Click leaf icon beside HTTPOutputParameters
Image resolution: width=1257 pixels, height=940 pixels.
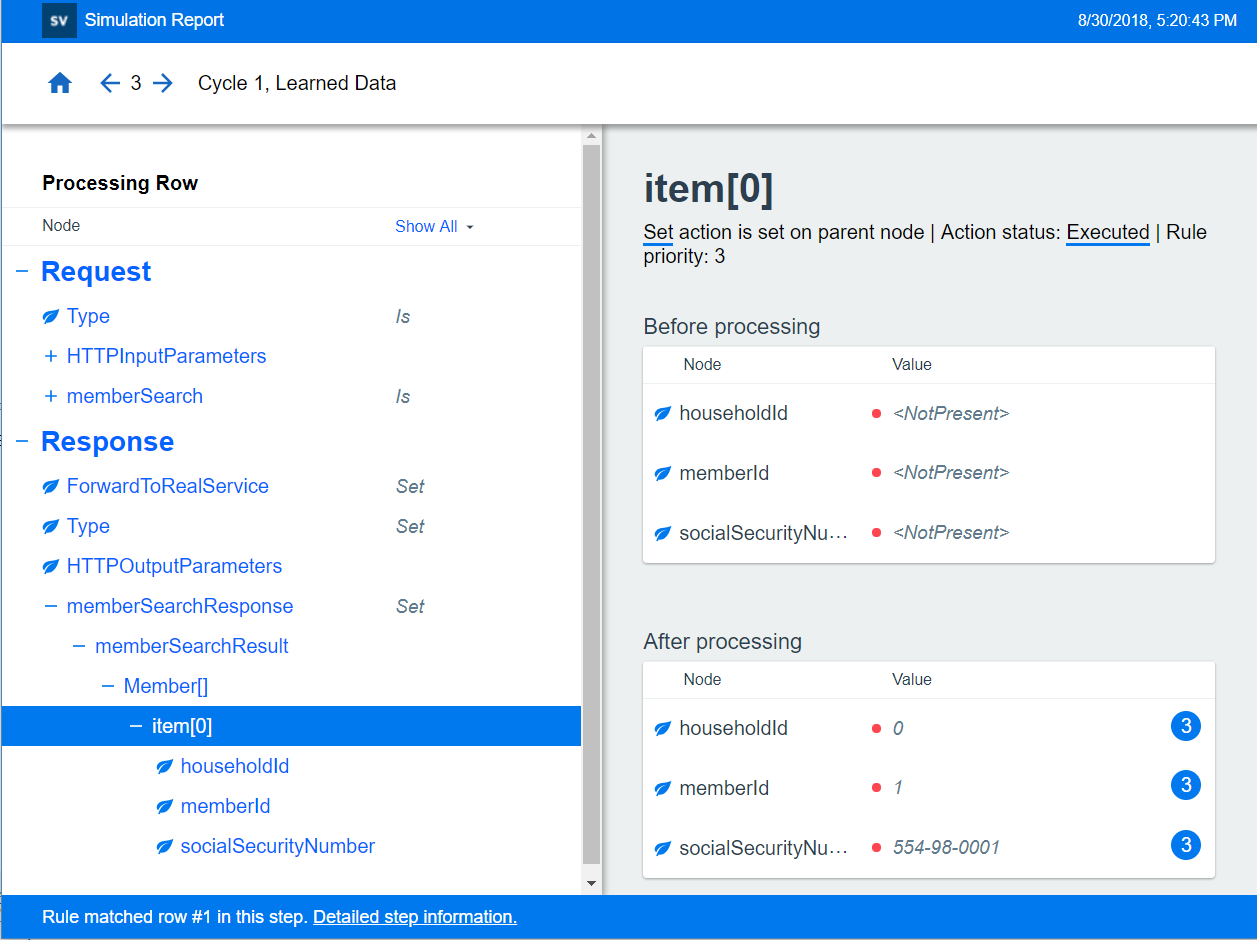point(51,567)
